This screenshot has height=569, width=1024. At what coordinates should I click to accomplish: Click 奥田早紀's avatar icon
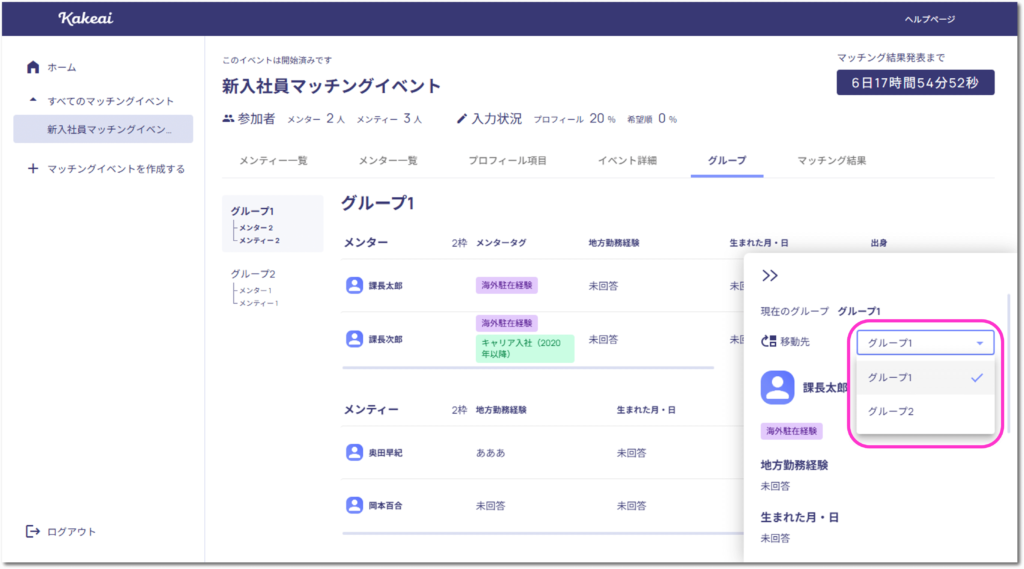[354, 452]
